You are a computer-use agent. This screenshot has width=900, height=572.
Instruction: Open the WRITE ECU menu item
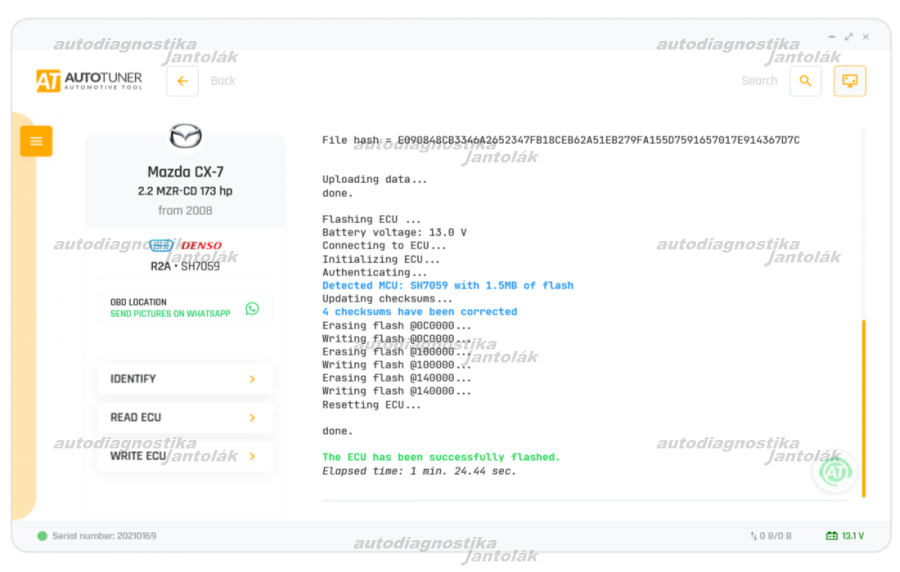pyautogui.click(x=185, y=456)
